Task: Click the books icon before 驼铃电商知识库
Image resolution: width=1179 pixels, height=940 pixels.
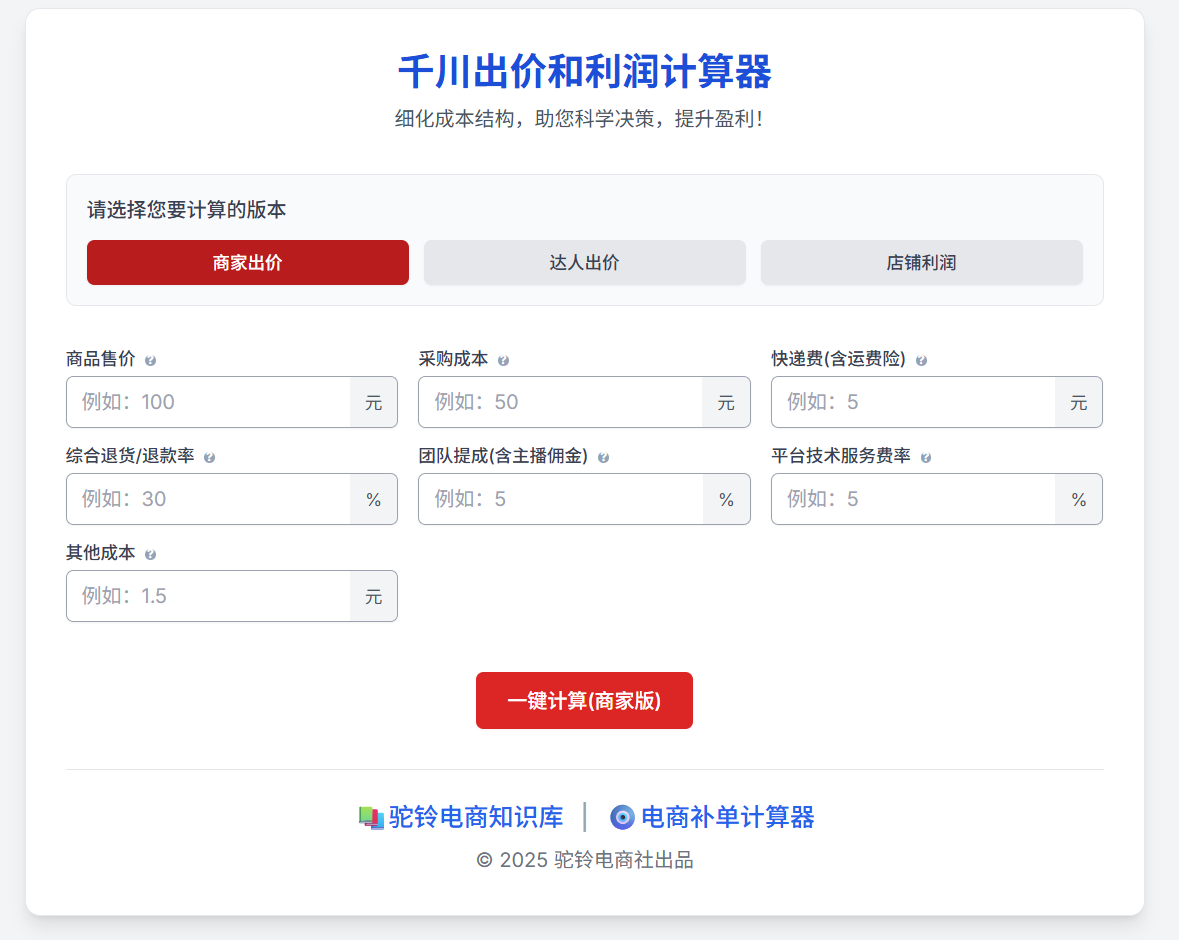Action: point(371,817)
